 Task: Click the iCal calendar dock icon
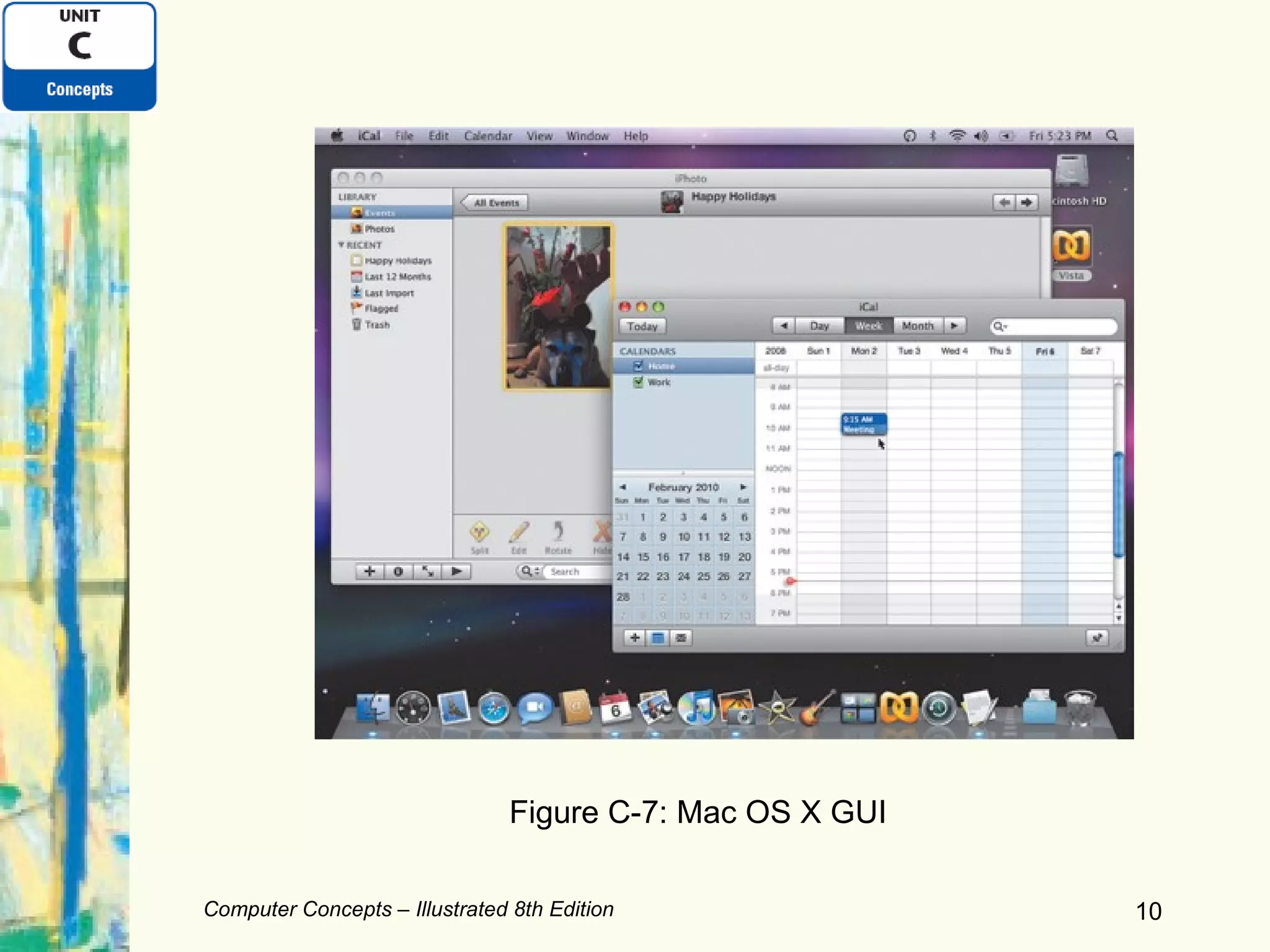(615, 708)
